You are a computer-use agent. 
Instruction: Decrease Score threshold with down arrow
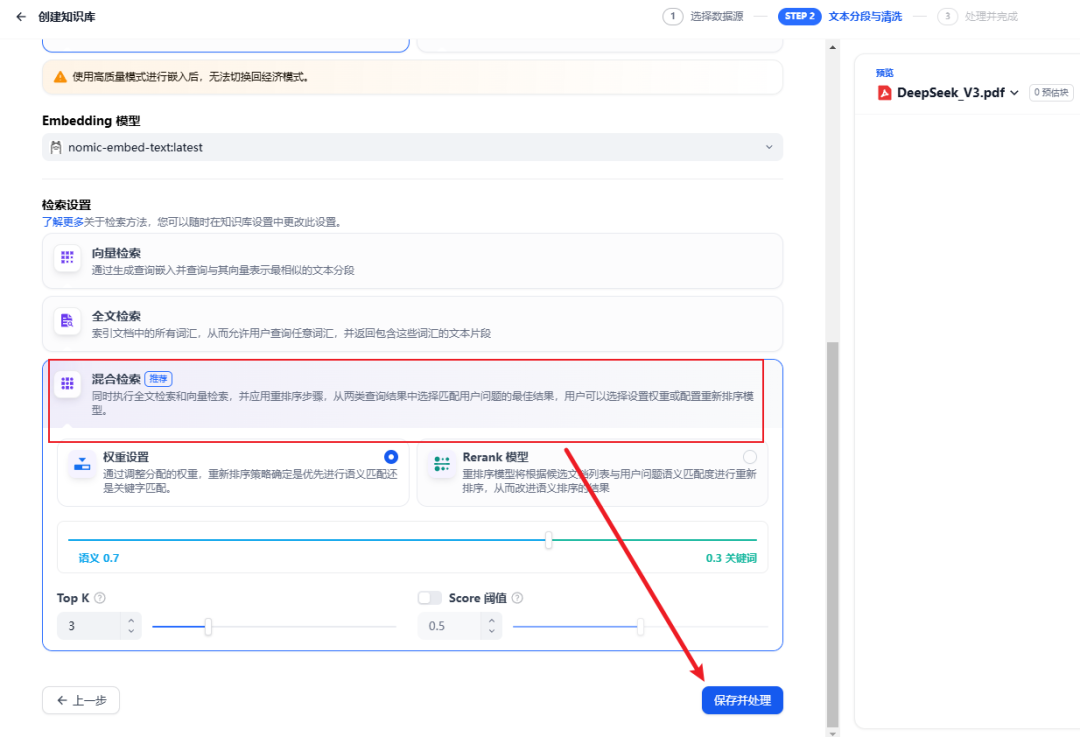coord(492,631)
